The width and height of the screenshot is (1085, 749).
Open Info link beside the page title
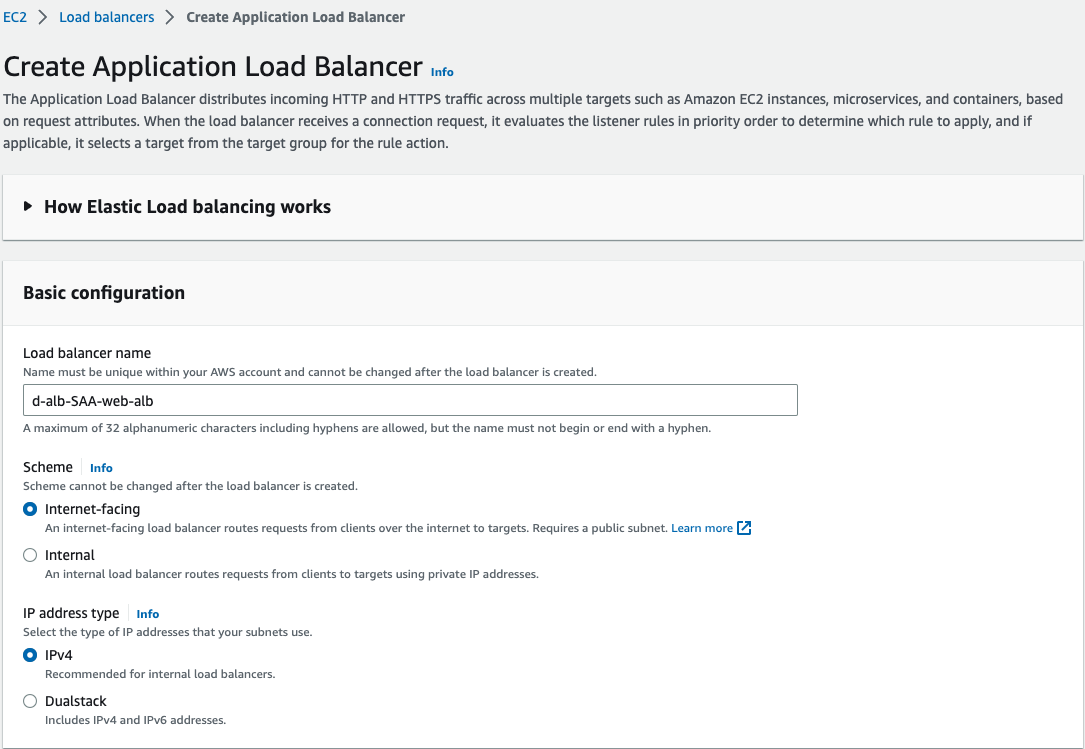(442, 72)
